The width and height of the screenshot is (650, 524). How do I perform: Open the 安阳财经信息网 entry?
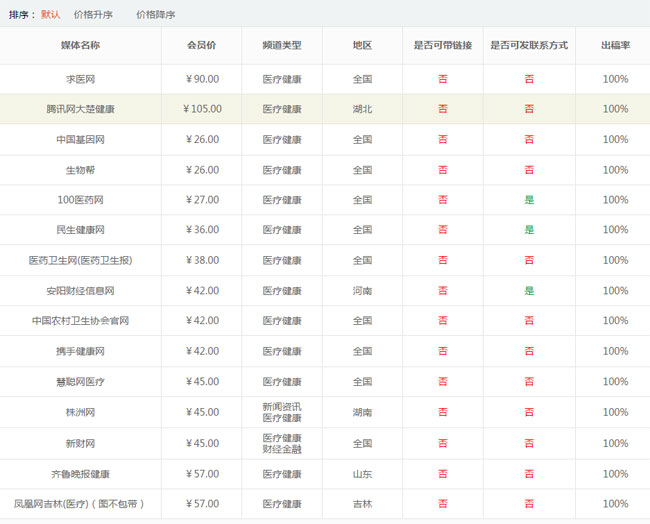(x=80, y=291)
